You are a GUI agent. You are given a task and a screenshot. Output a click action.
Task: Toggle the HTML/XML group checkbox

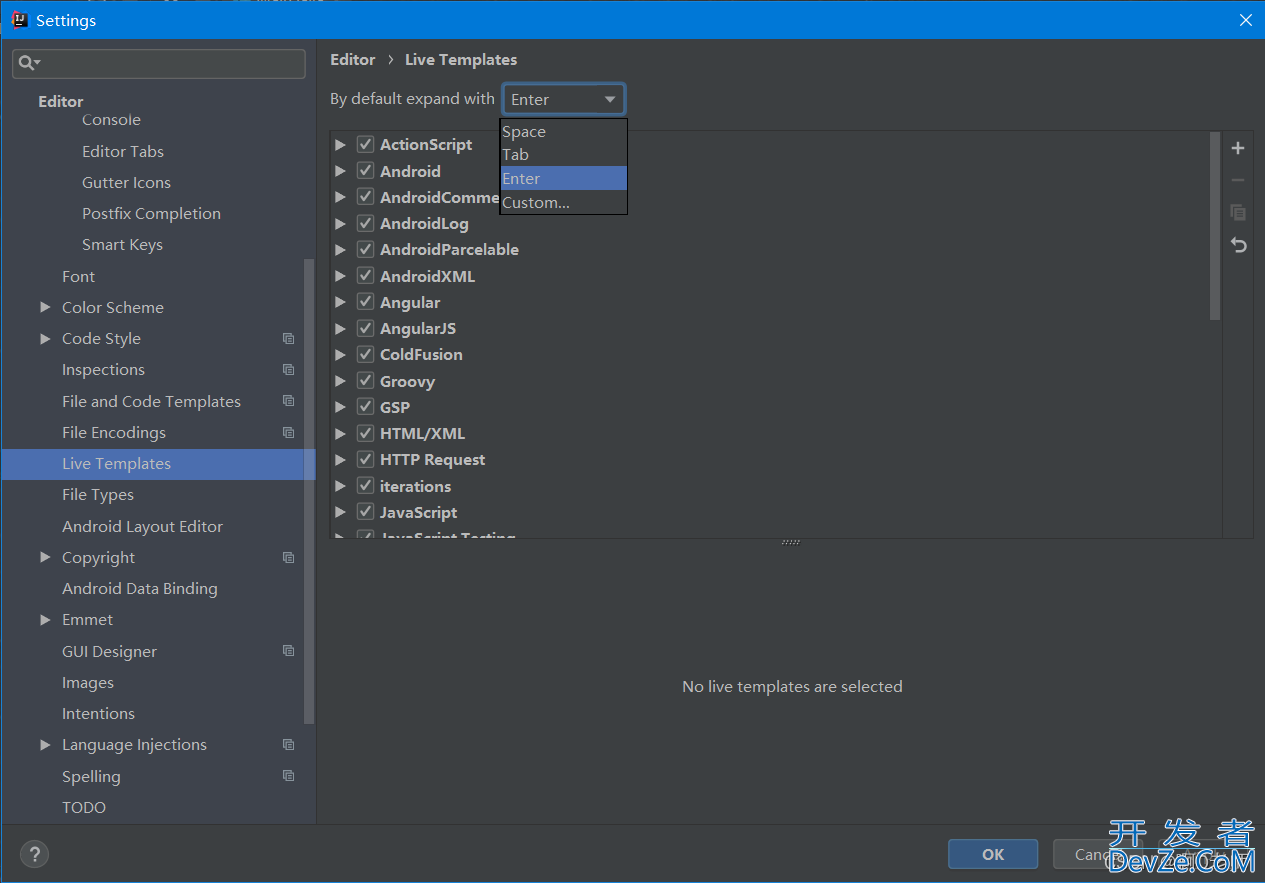[365, 434]
